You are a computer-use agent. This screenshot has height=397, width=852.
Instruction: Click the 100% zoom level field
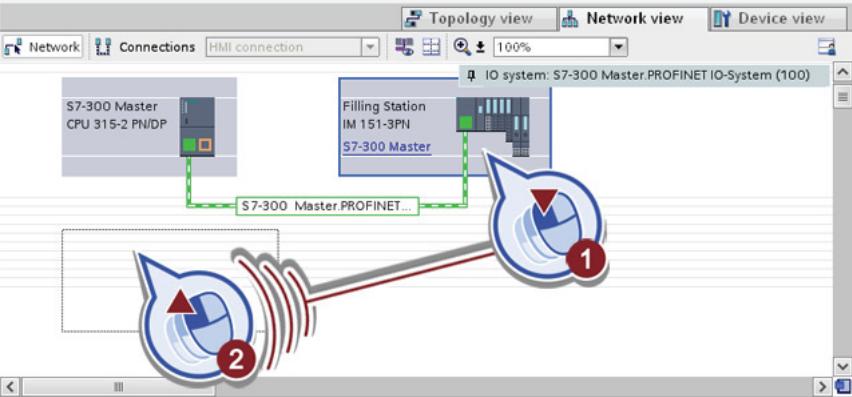click(x=552, y=47)
